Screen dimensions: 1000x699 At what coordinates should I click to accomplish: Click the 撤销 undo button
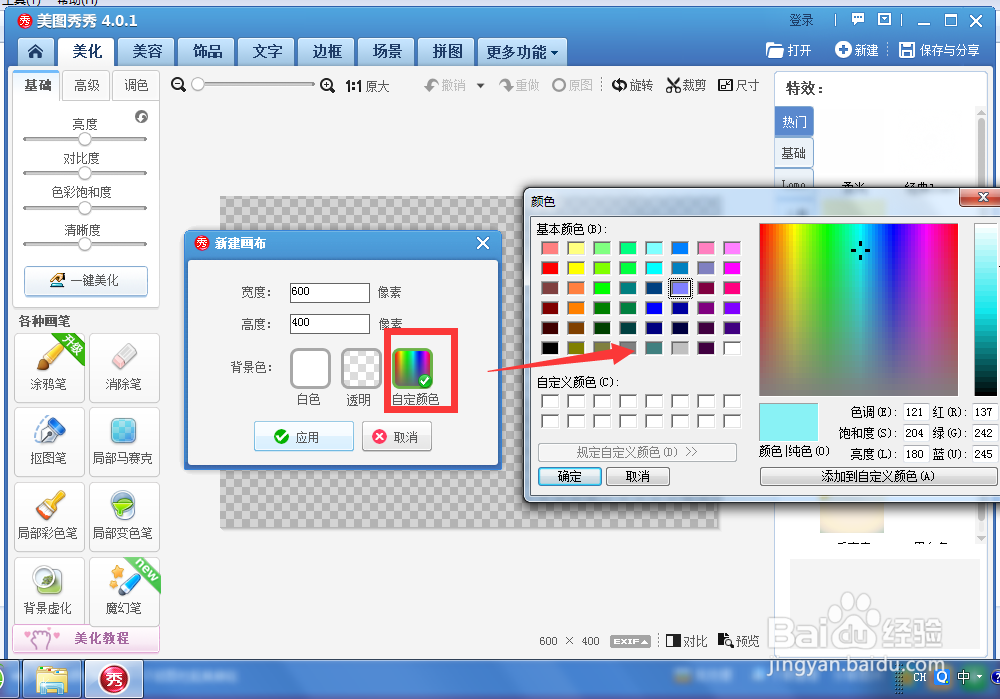446,85
